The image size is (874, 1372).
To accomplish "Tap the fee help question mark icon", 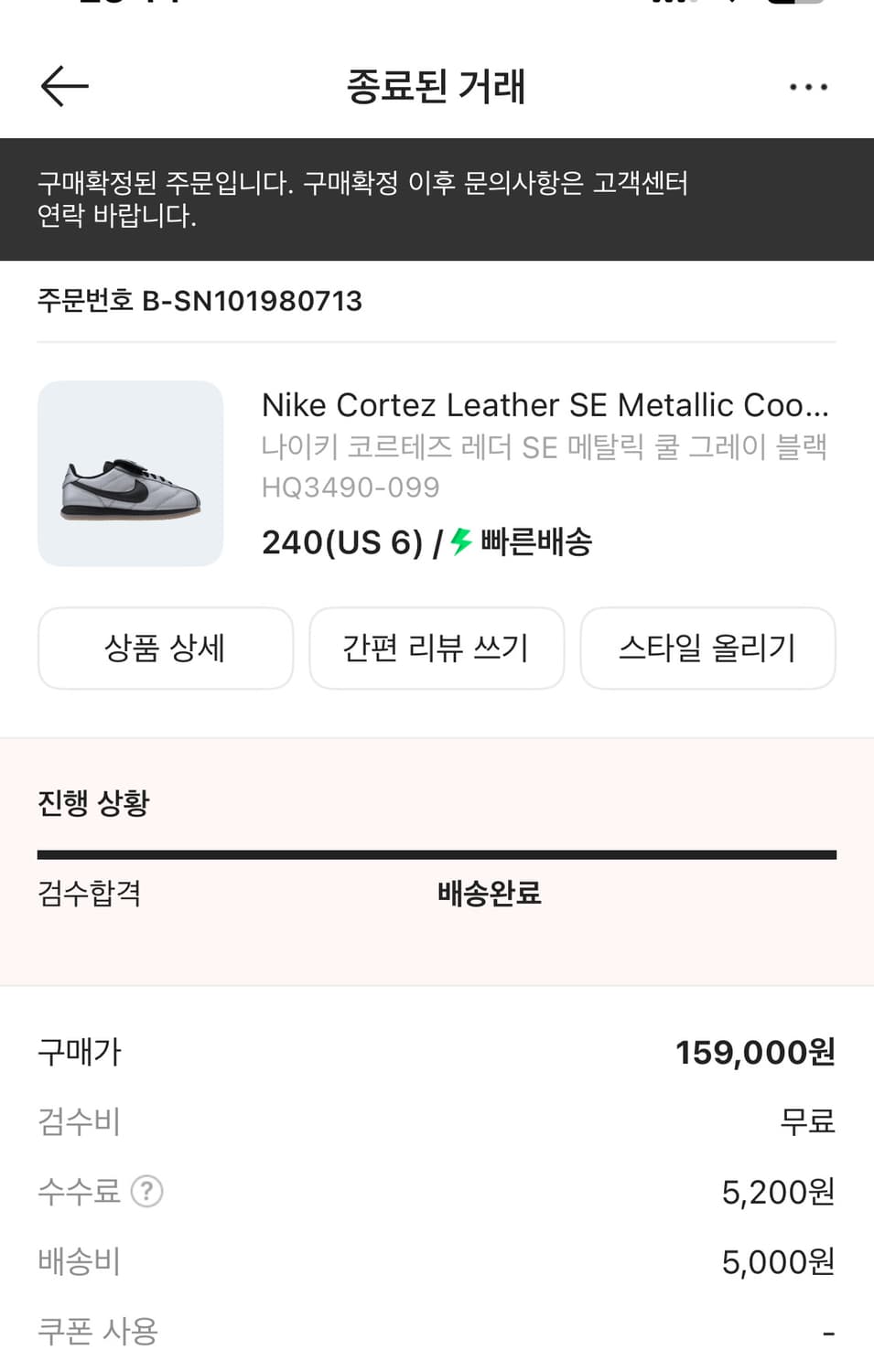I will click(146, 1191).
